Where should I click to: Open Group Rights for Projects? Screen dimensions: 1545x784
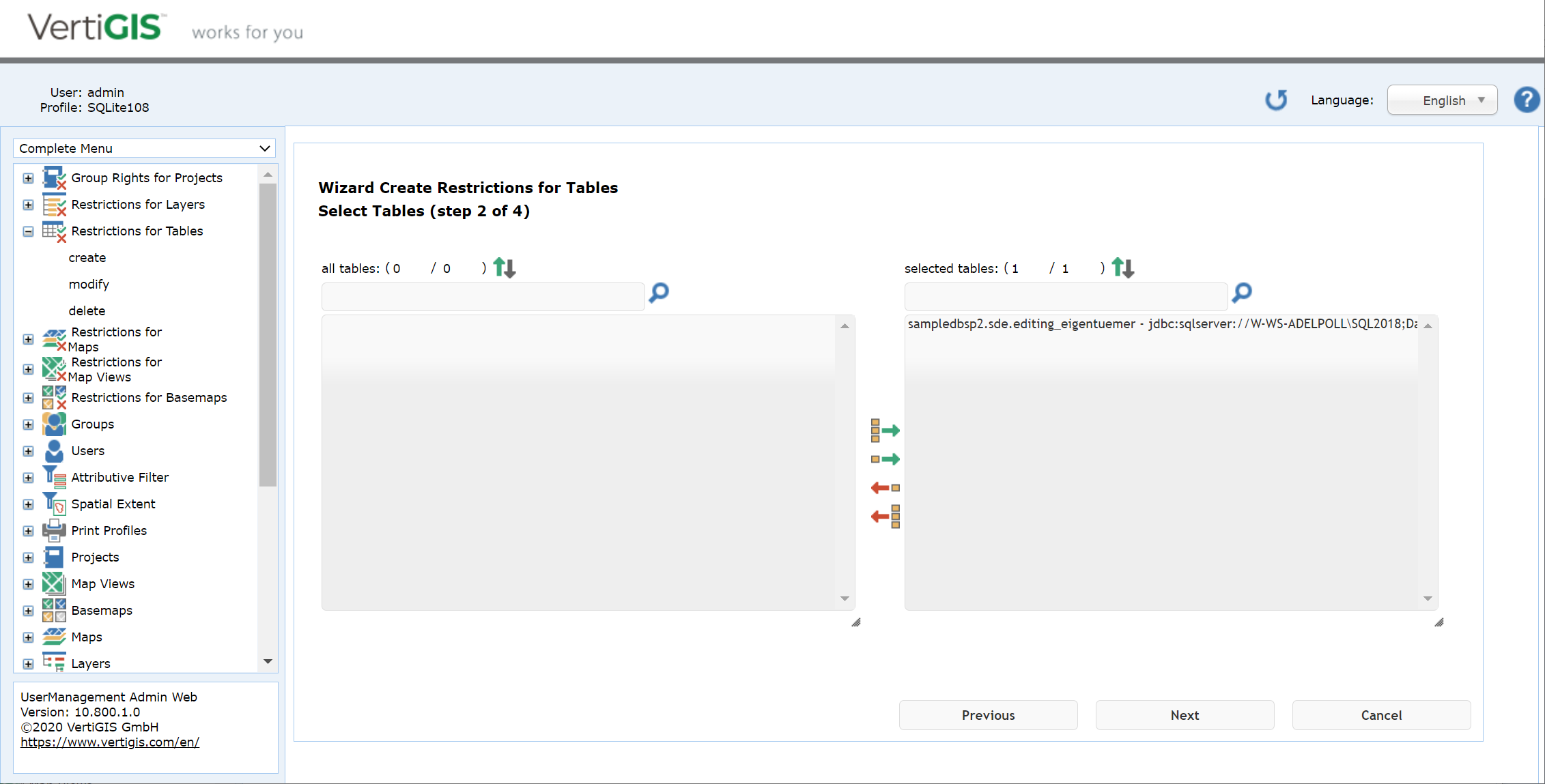click(28, 177)
